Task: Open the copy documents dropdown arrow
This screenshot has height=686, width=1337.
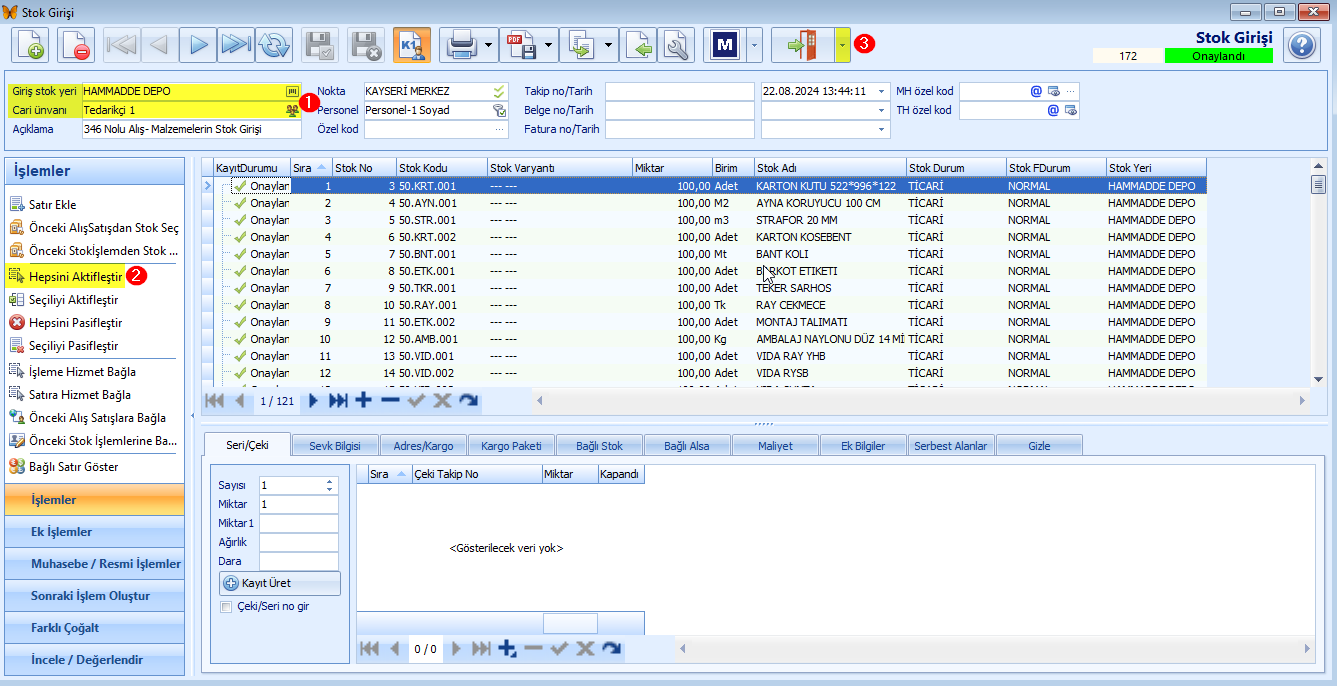Action: pyautogui.click(x=609, y=45)
